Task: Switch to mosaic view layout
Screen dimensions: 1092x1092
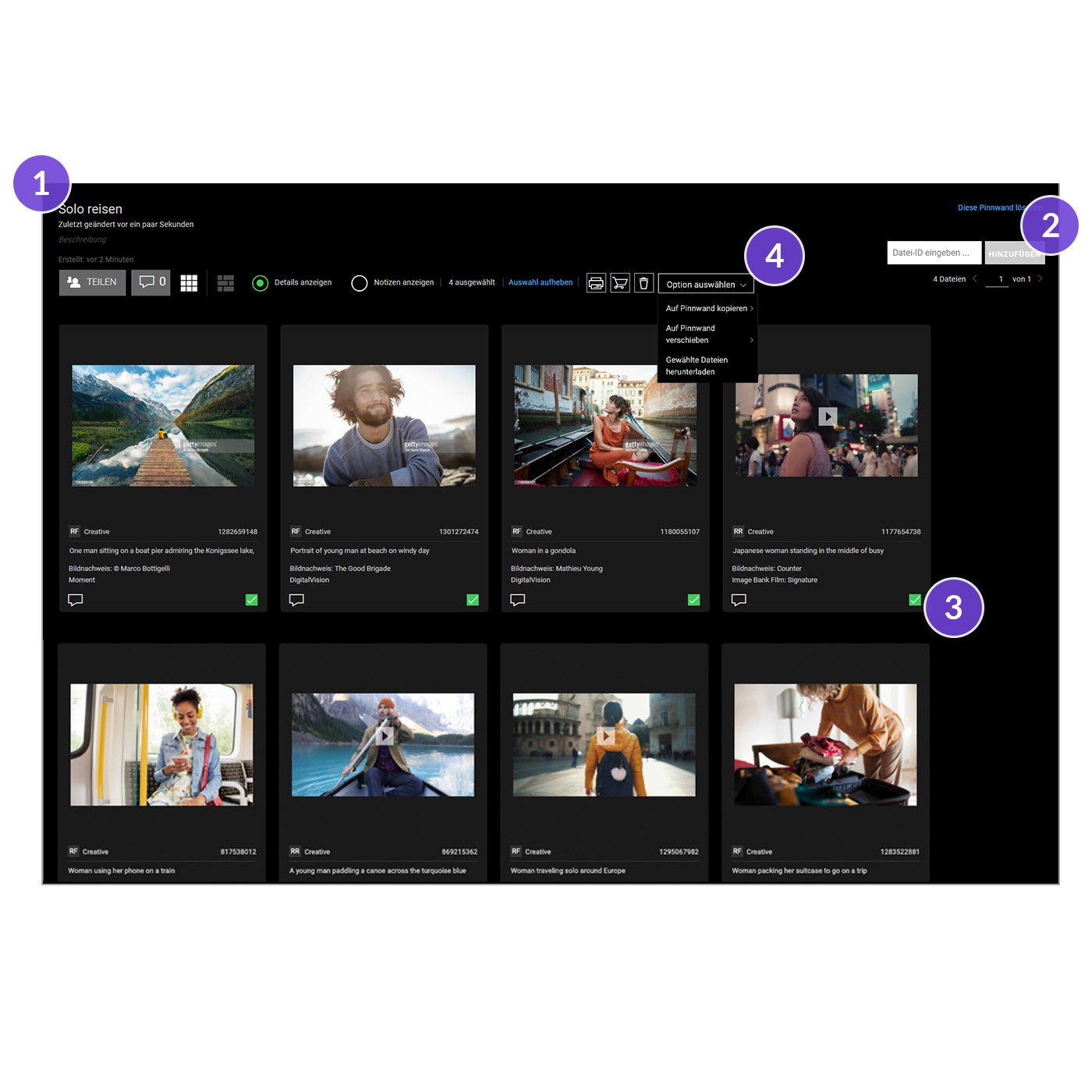Action: [225, 283]
